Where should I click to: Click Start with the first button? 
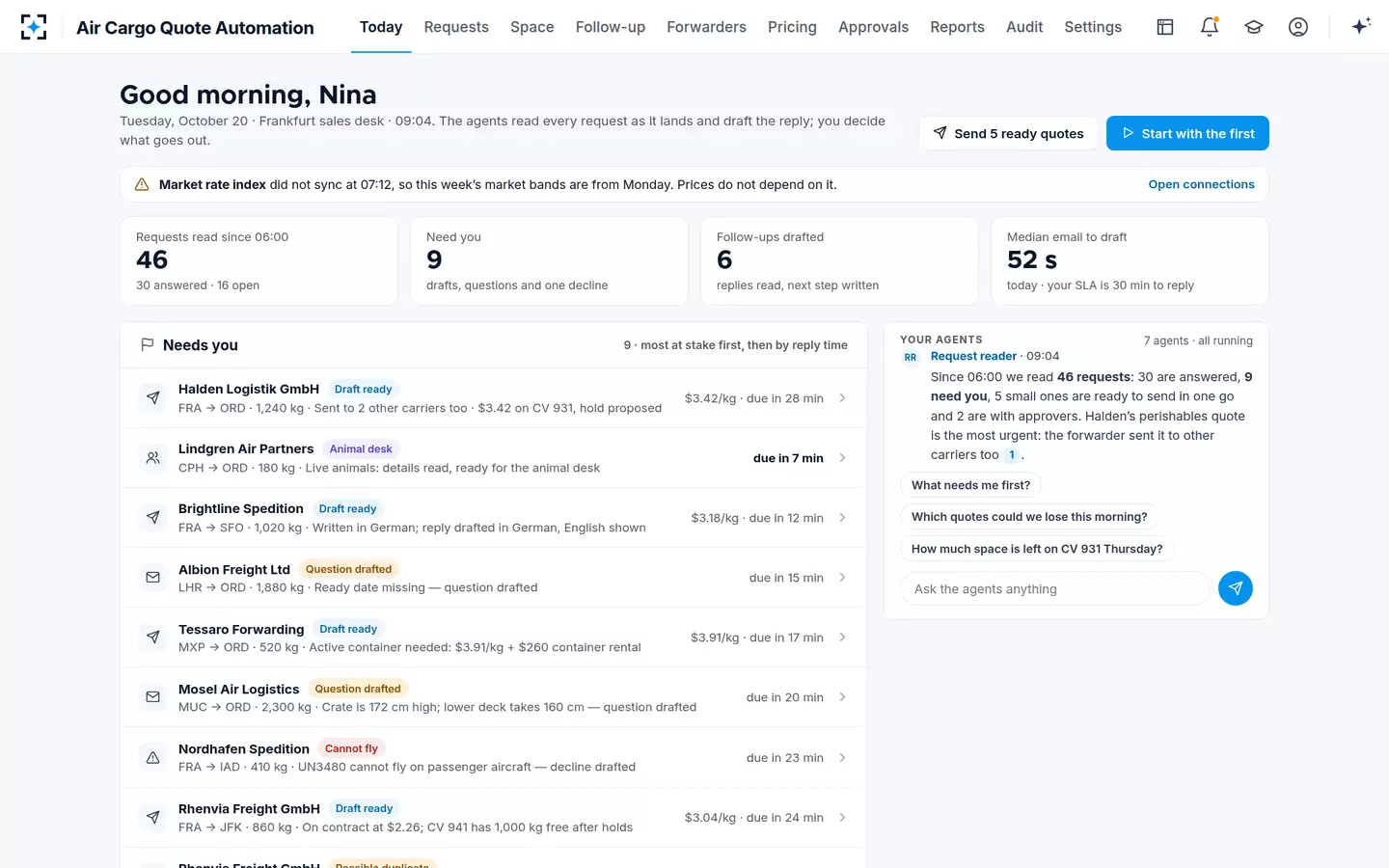(1187, 133)
